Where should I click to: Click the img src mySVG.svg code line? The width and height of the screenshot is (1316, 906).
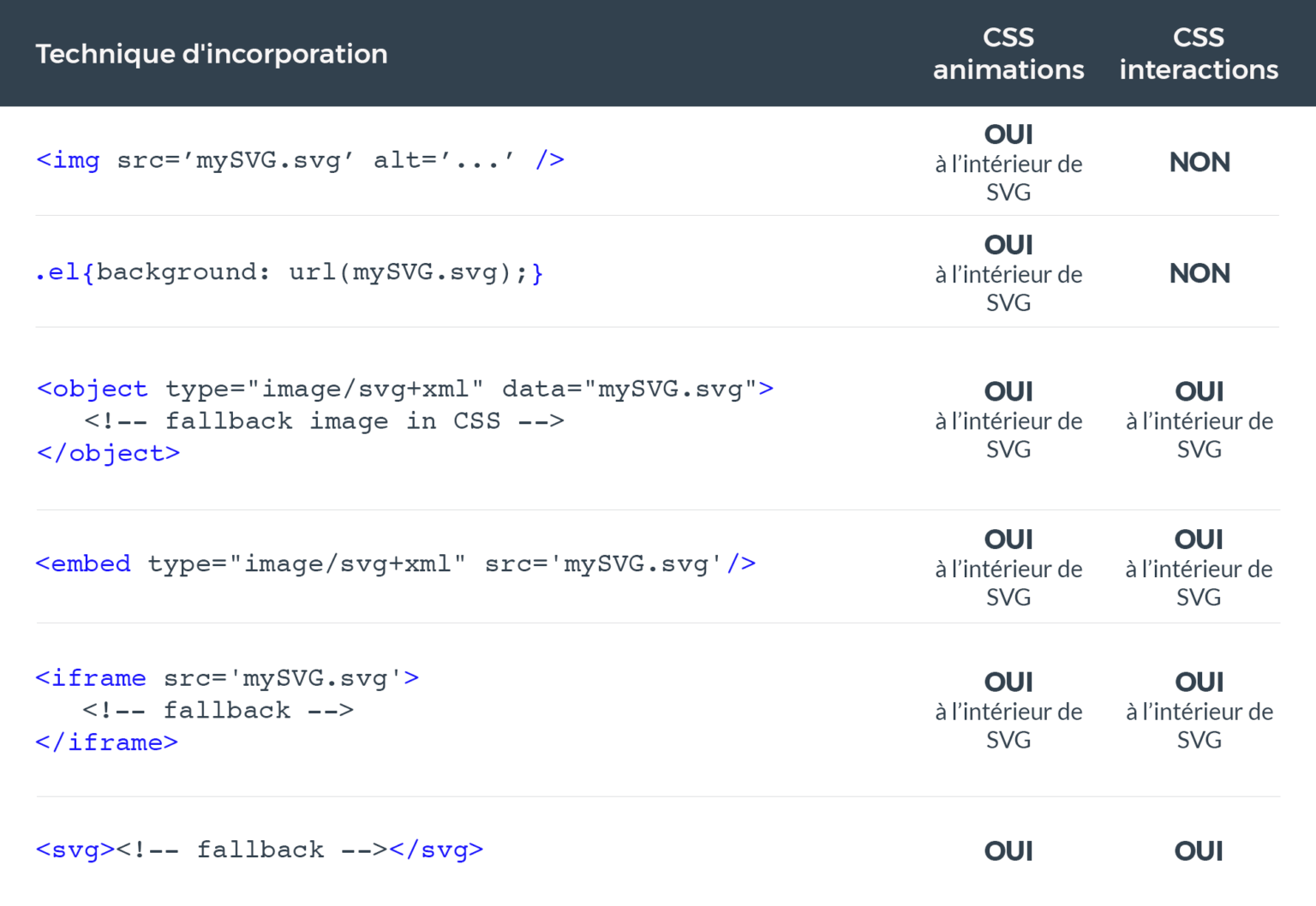pyautogui.click(x=300, y=160)
